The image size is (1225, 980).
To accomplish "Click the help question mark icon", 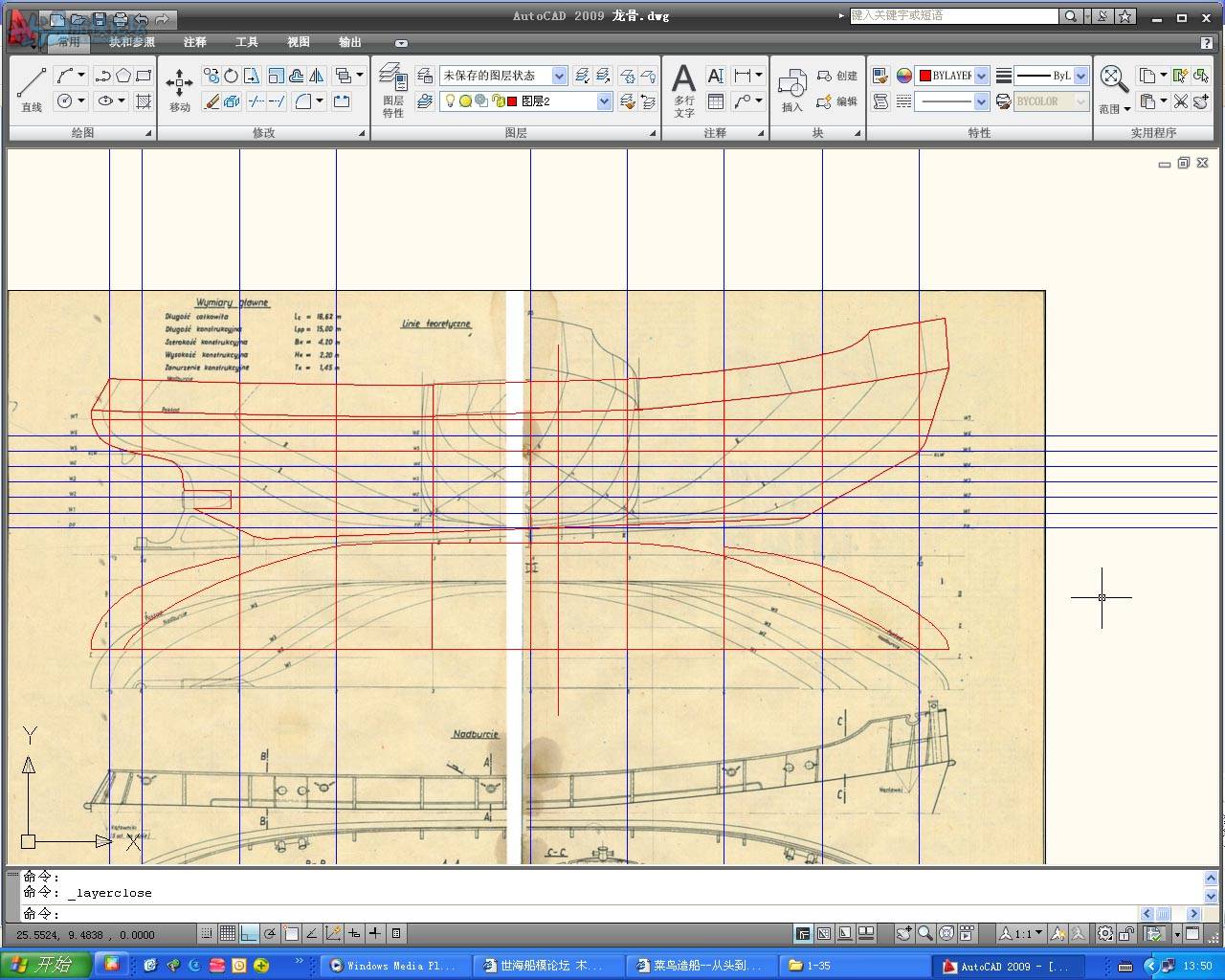I will (x=1206, y=42).
